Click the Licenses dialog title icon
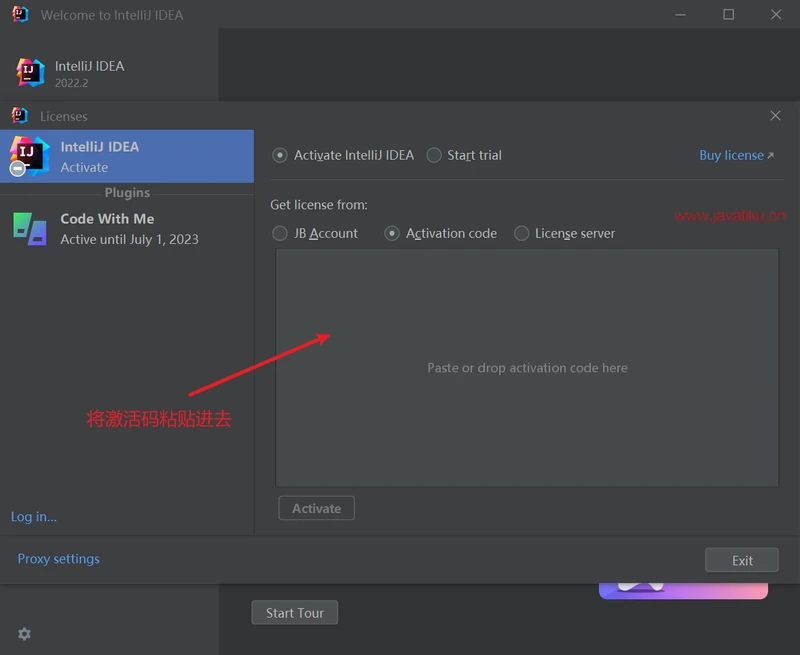This screenshot has height=655, width=800. tap(20, 116)
